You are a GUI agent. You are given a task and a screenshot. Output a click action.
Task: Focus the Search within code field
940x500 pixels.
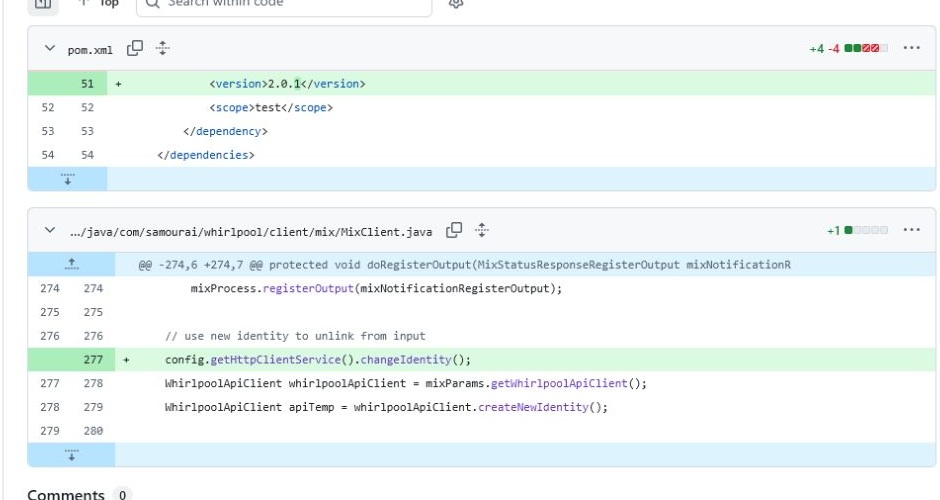point(284,5)
